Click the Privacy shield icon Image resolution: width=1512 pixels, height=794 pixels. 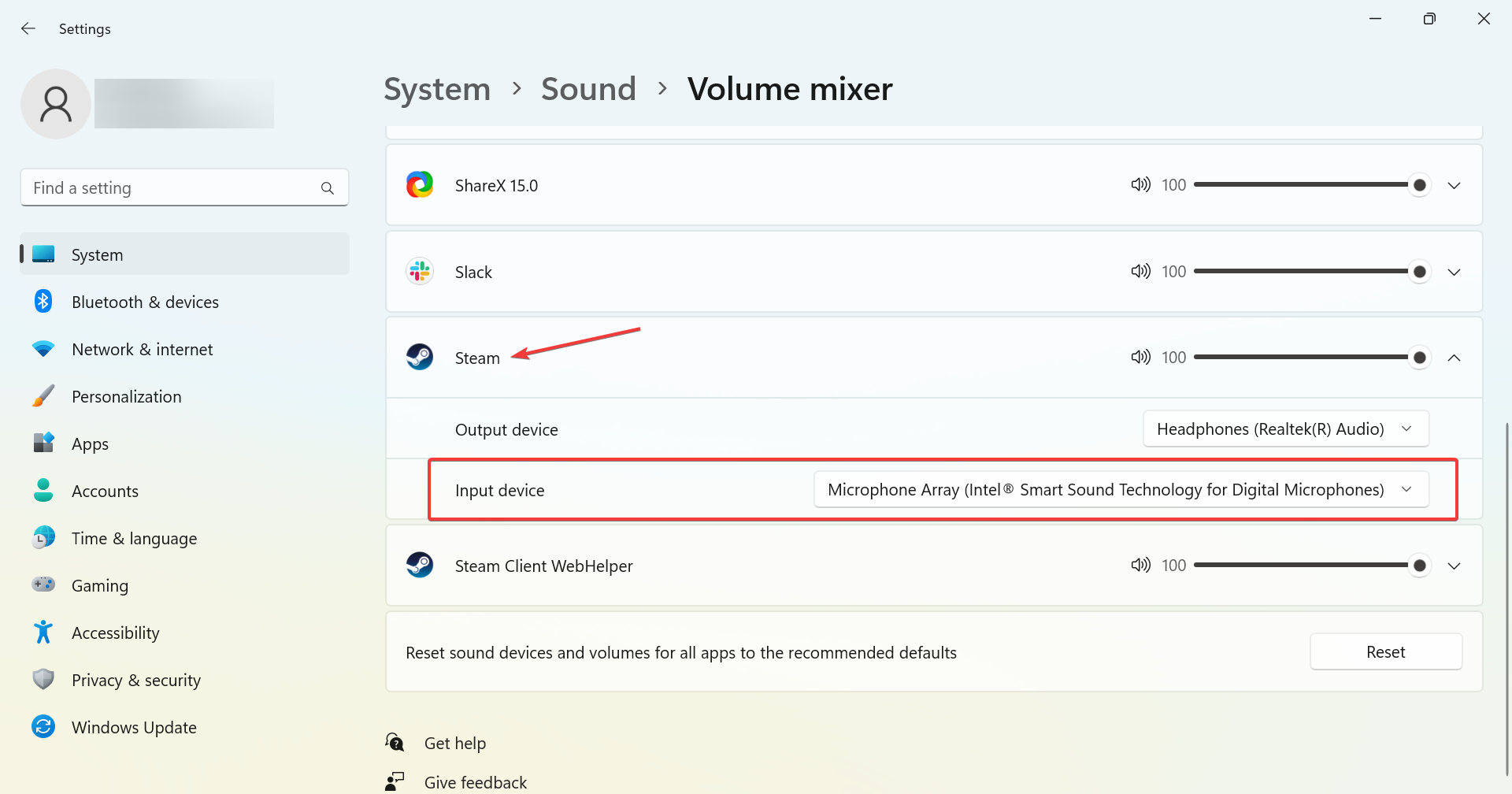[x=43, y=680]
